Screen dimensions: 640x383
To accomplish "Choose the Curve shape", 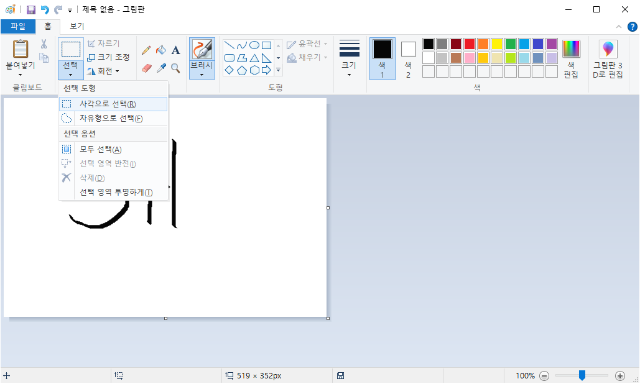I will [x=242, y=45].
